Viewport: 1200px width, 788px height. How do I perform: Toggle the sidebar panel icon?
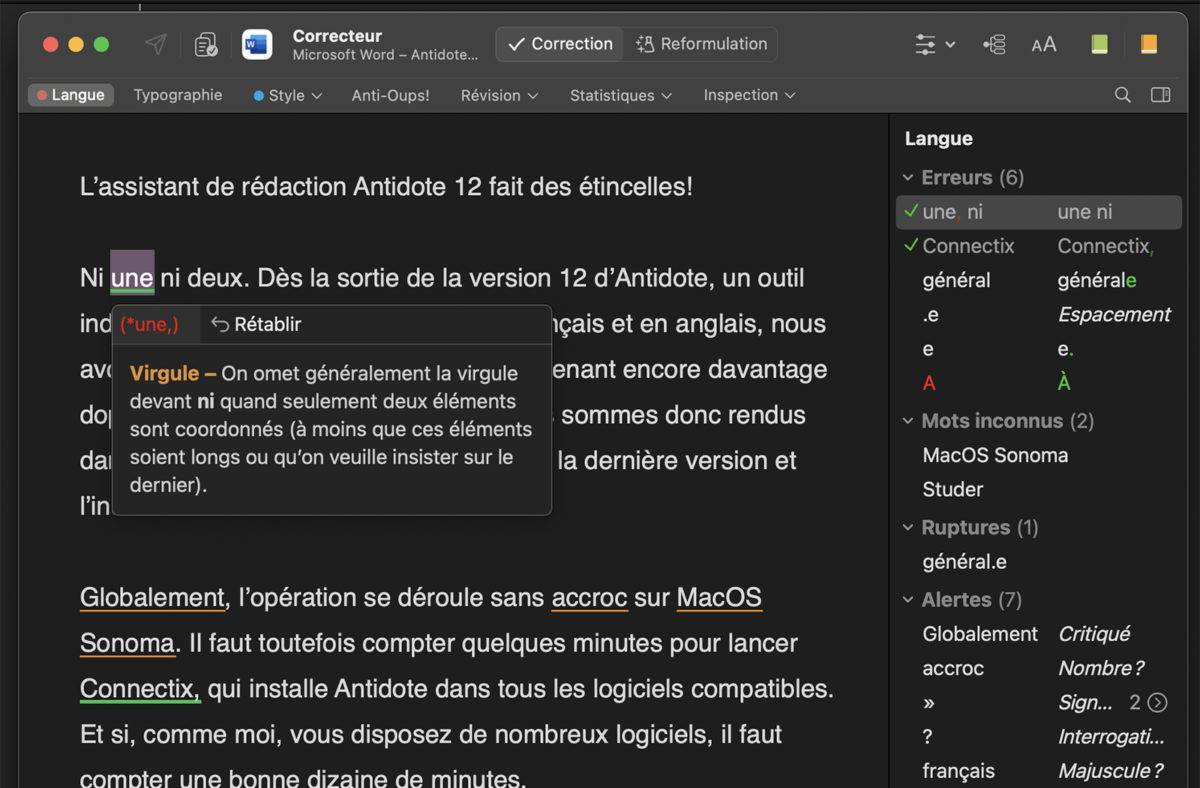tap(1161, 95)
